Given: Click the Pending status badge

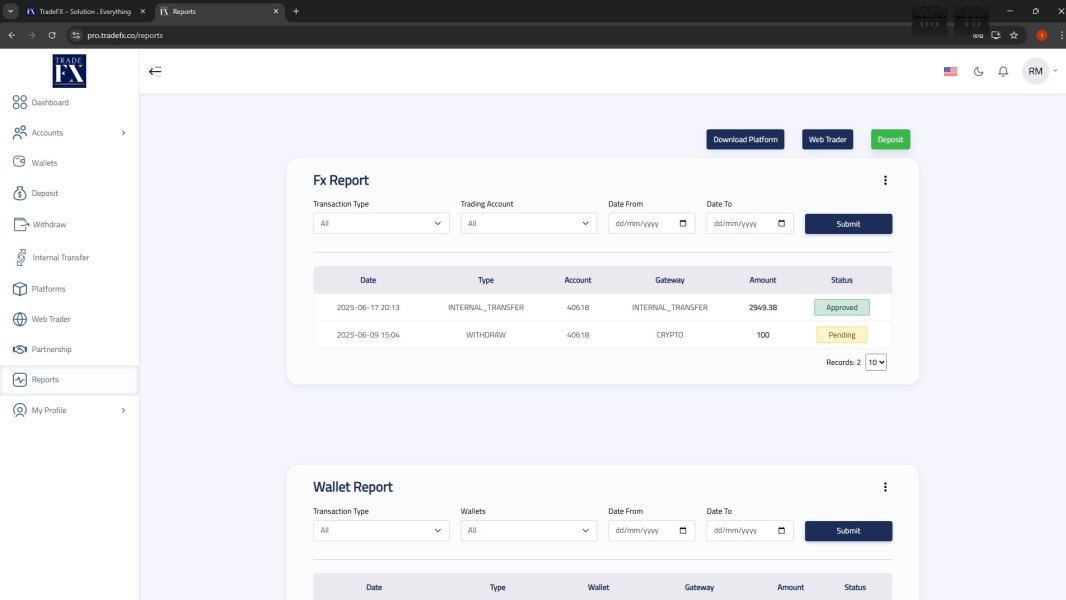Looking at the screenshot, I should (842, 335).
